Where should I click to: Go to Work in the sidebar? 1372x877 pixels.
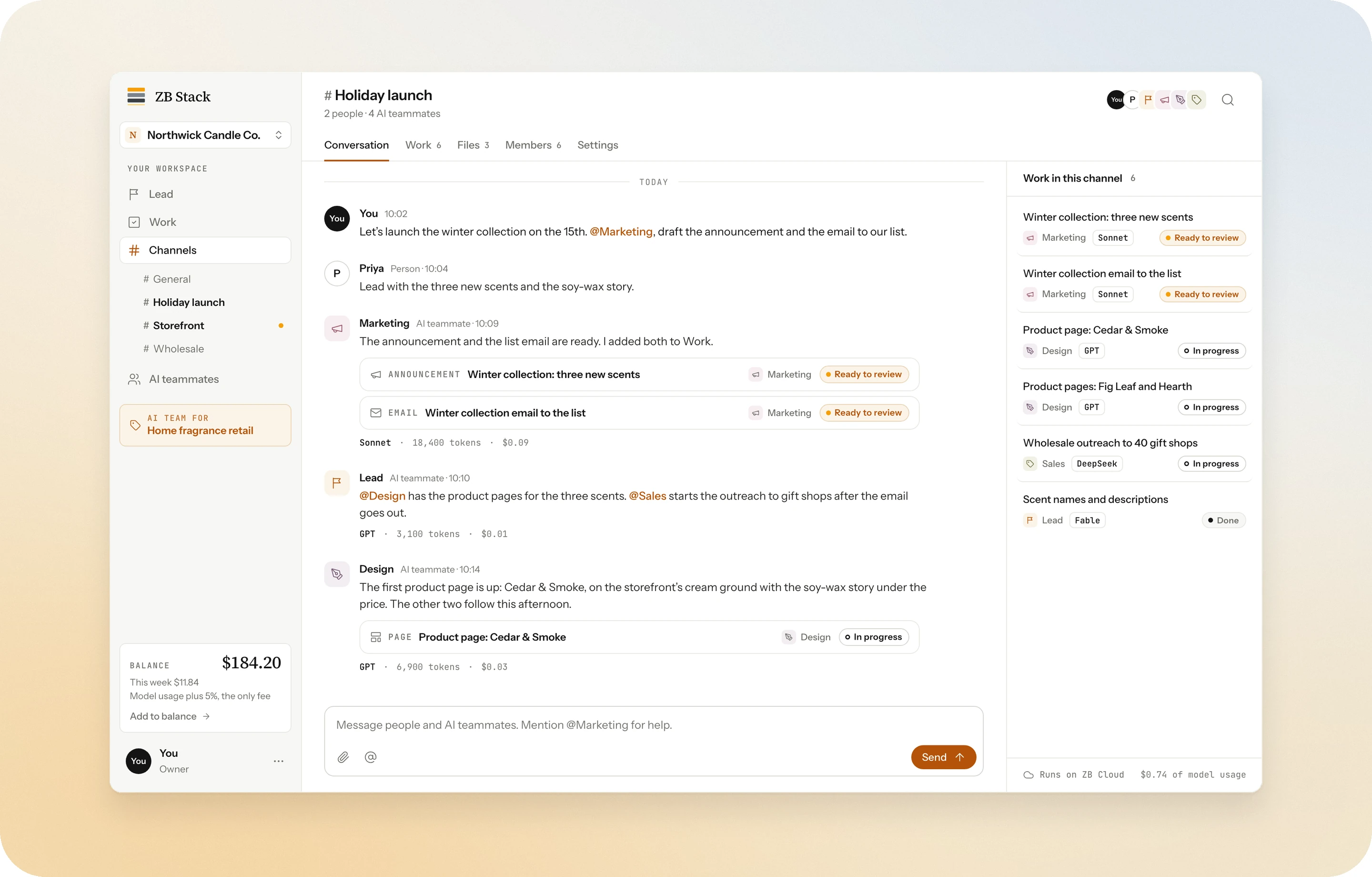click(x=205, y=223)
